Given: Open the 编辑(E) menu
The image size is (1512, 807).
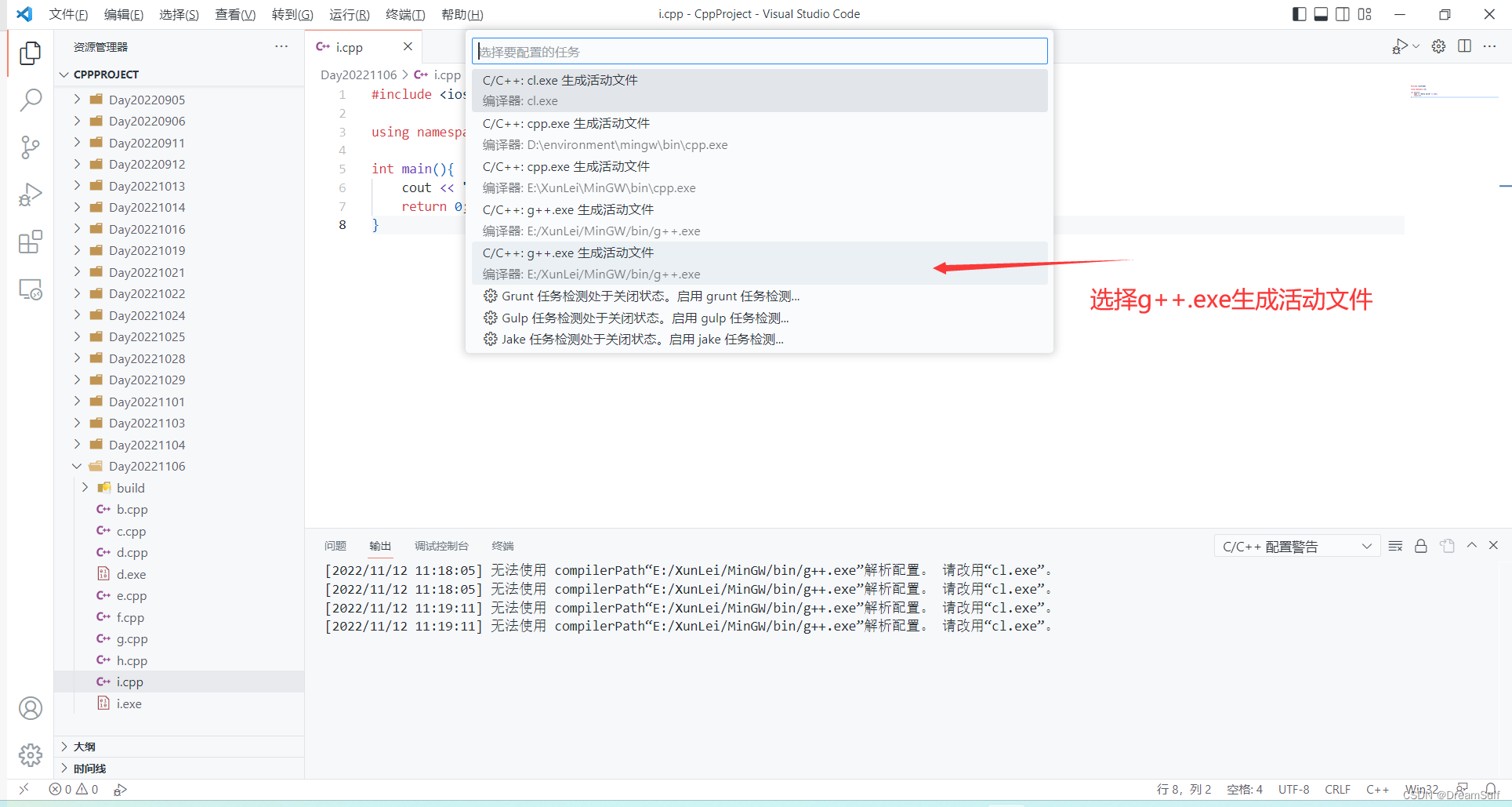Looking at the screenshot, I should point(124,14).
